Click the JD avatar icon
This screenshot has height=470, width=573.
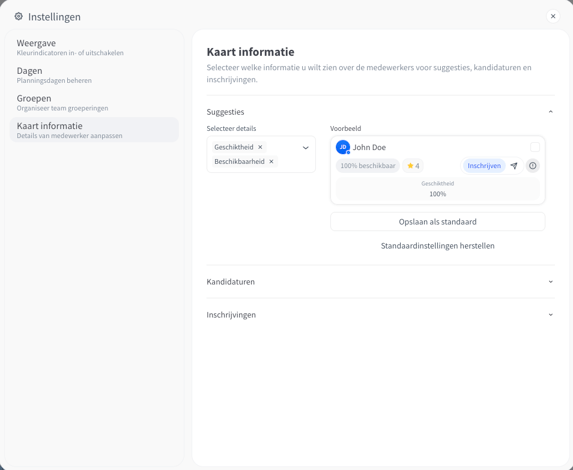[x=343, y=147]
